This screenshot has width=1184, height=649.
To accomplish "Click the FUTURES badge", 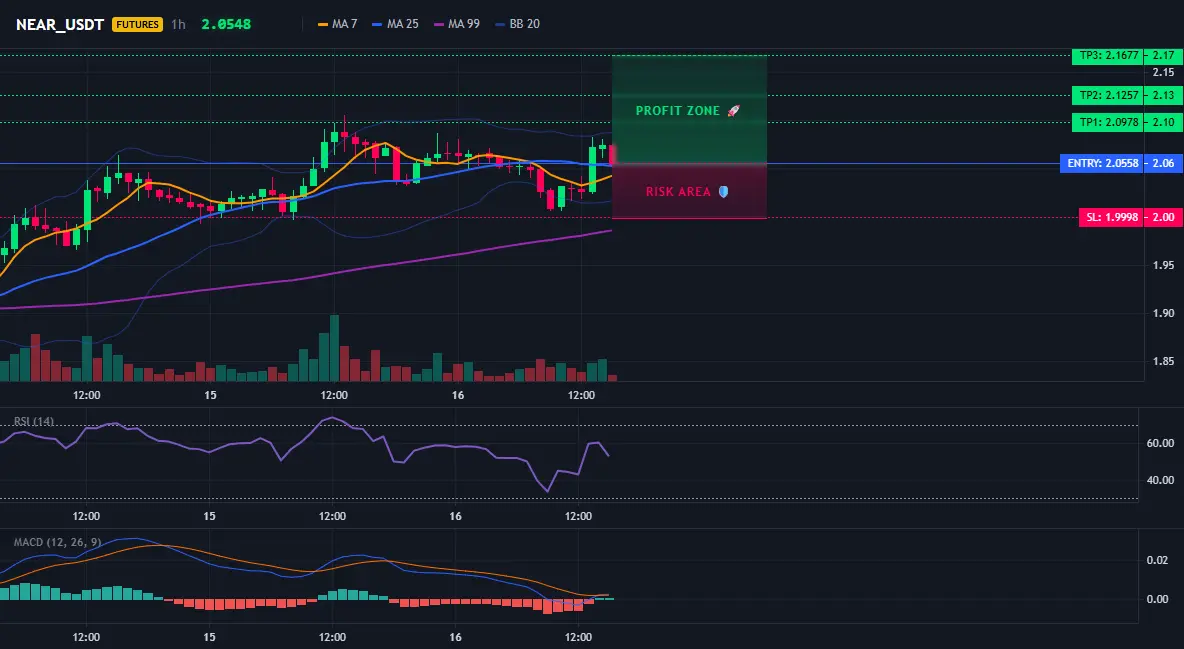I will coord(137,24).
